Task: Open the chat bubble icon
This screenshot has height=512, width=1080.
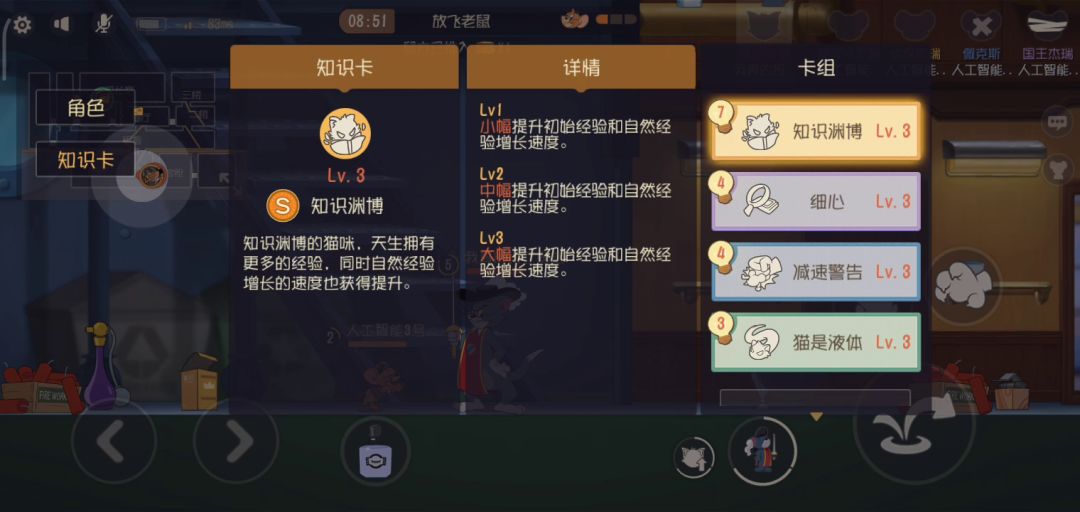Action: pyautogui.click(x=1057, y=123)
